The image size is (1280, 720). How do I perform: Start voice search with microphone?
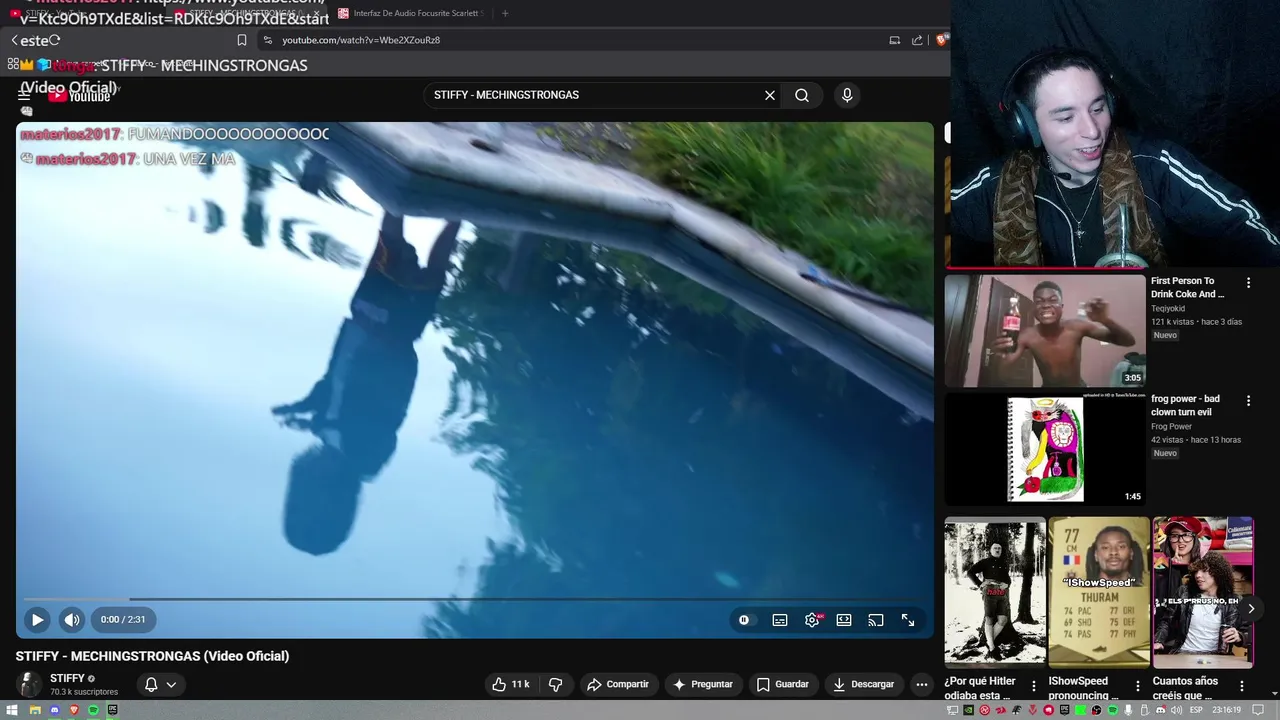click(x=847, y=95)
